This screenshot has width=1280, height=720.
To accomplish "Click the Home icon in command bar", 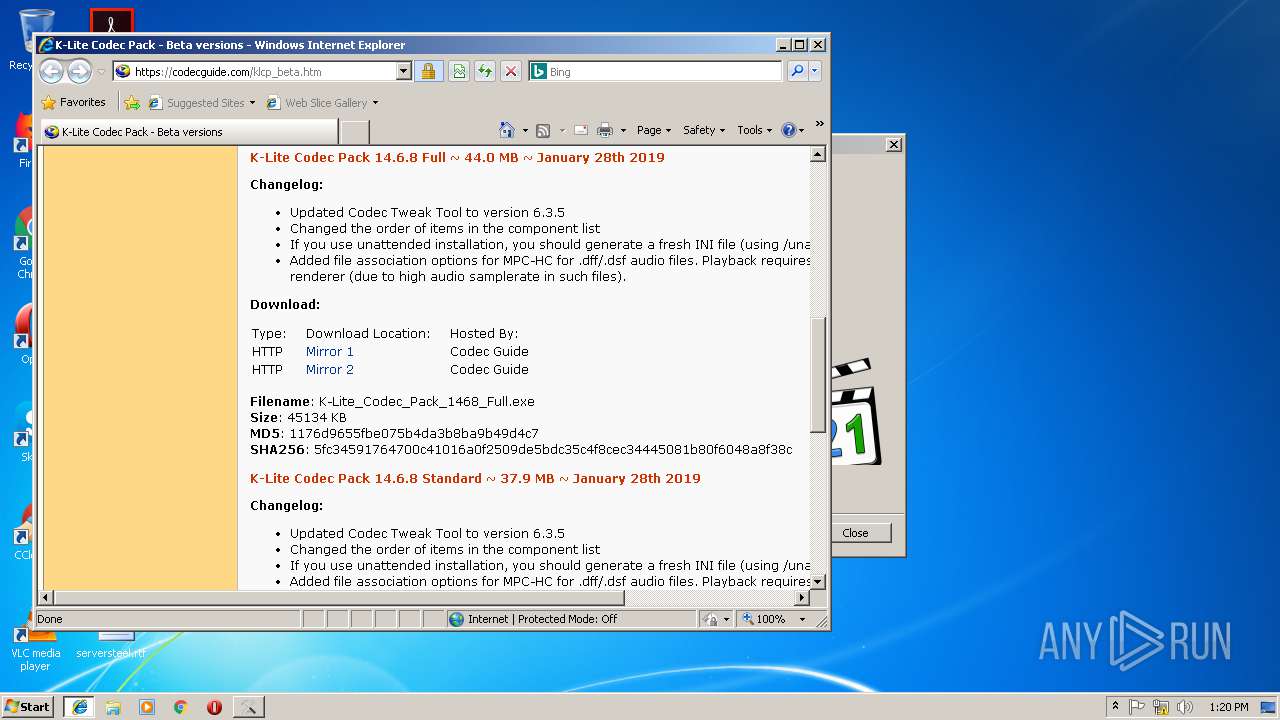I will 506,130.
